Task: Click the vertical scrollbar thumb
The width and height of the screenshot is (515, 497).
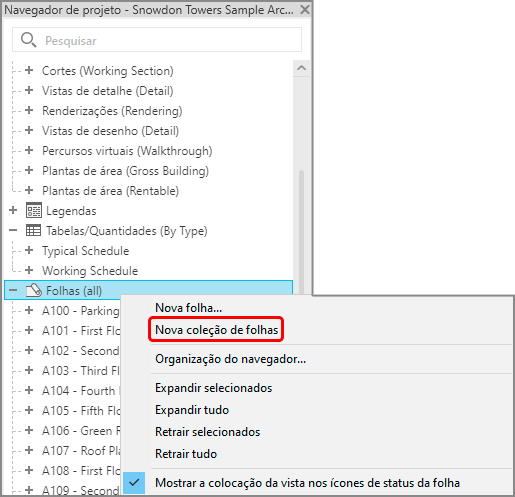Action: tap(301, 232)
